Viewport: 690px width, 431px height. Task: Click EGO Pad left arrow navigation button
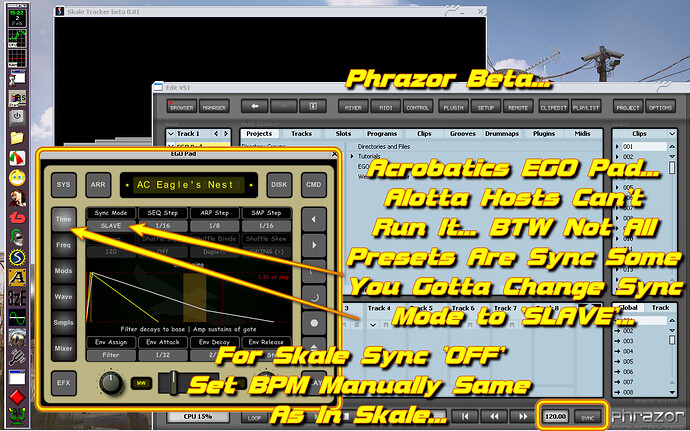[314, 219]
